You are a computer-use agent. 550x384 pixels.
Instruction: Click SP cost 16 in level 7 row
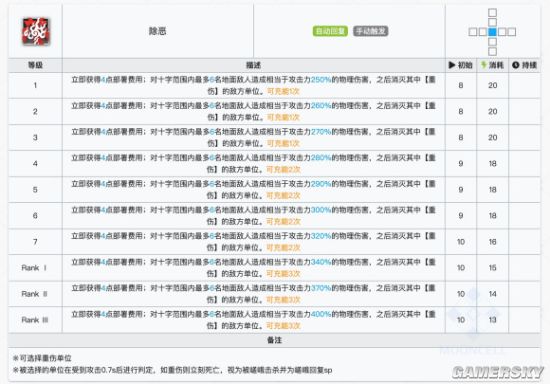[x=492, y=242]
